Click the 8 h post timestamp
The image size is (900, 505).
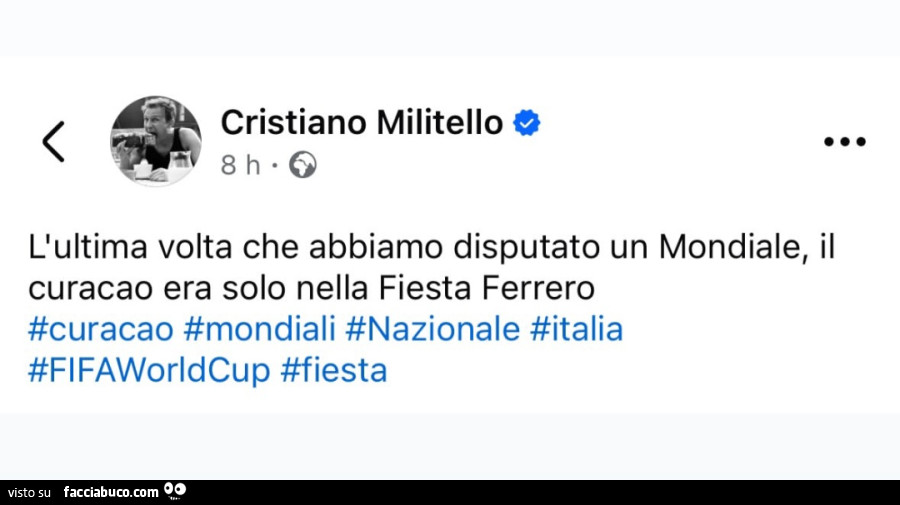pos(239,166)
